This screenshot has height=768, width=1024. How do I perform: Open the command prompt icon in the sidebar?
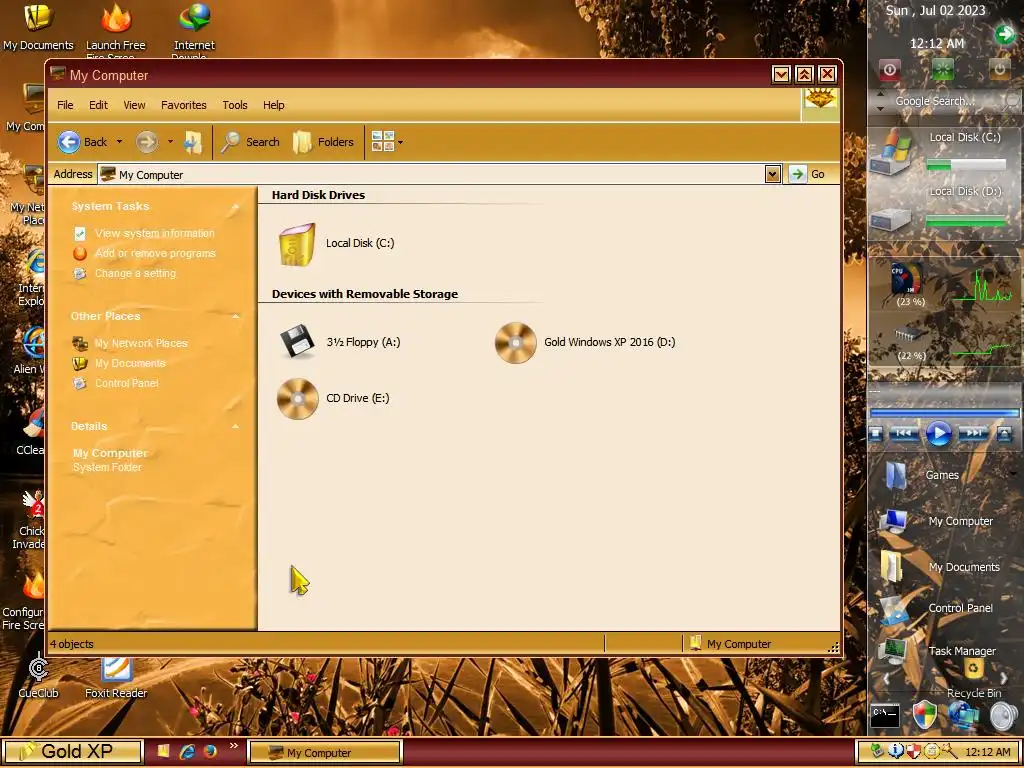pyautogui.click(x=885, y=716)
